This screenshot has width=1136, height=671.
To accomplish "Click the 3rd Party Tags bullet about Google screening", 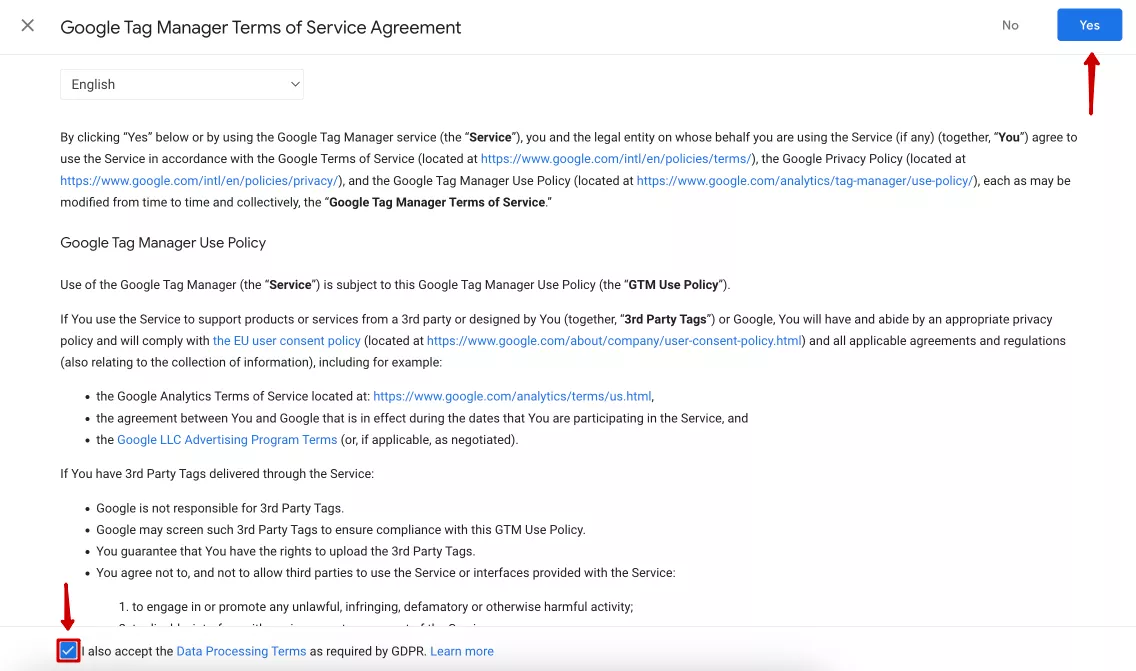I will pos(341,530).
